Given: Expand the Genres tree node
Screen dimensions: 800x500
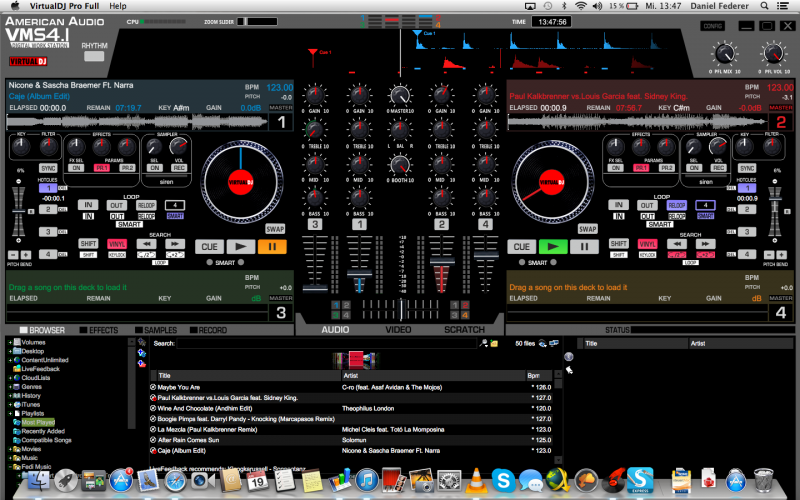Looking at the screenshot, I should [x=11, y=386].
